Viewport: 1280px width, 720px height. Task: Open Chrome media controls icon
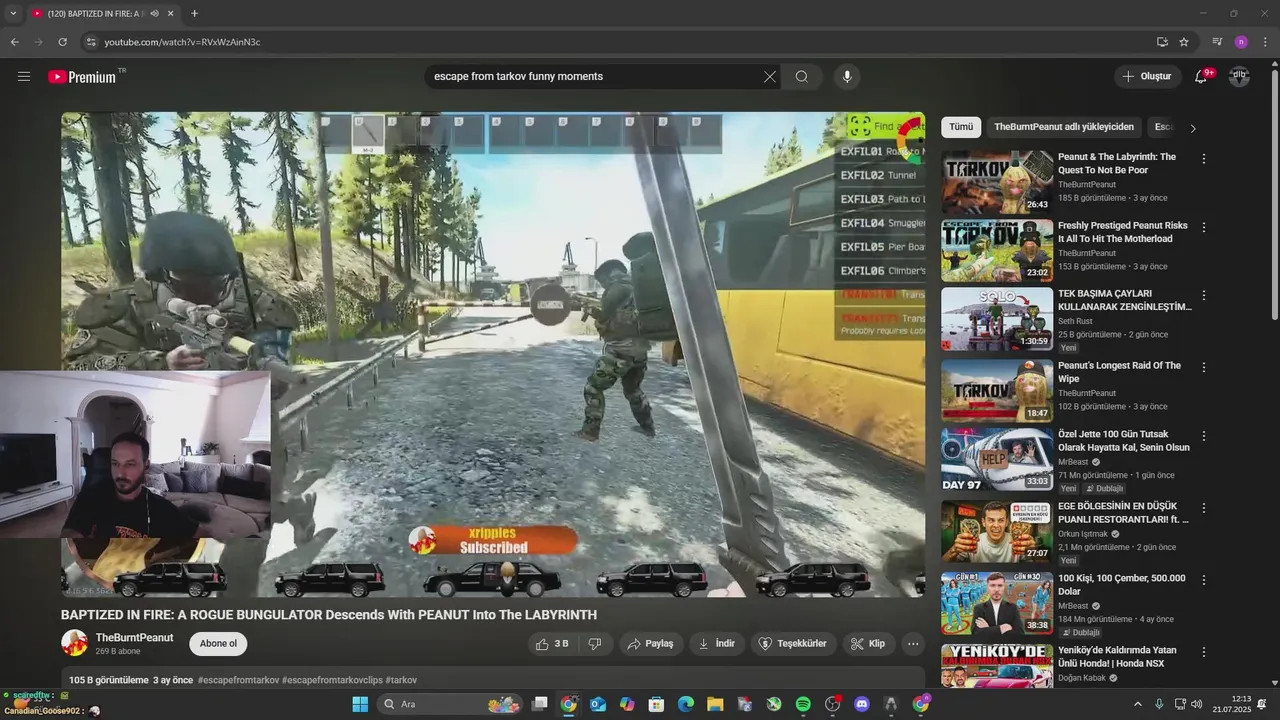click(1217, 42)
